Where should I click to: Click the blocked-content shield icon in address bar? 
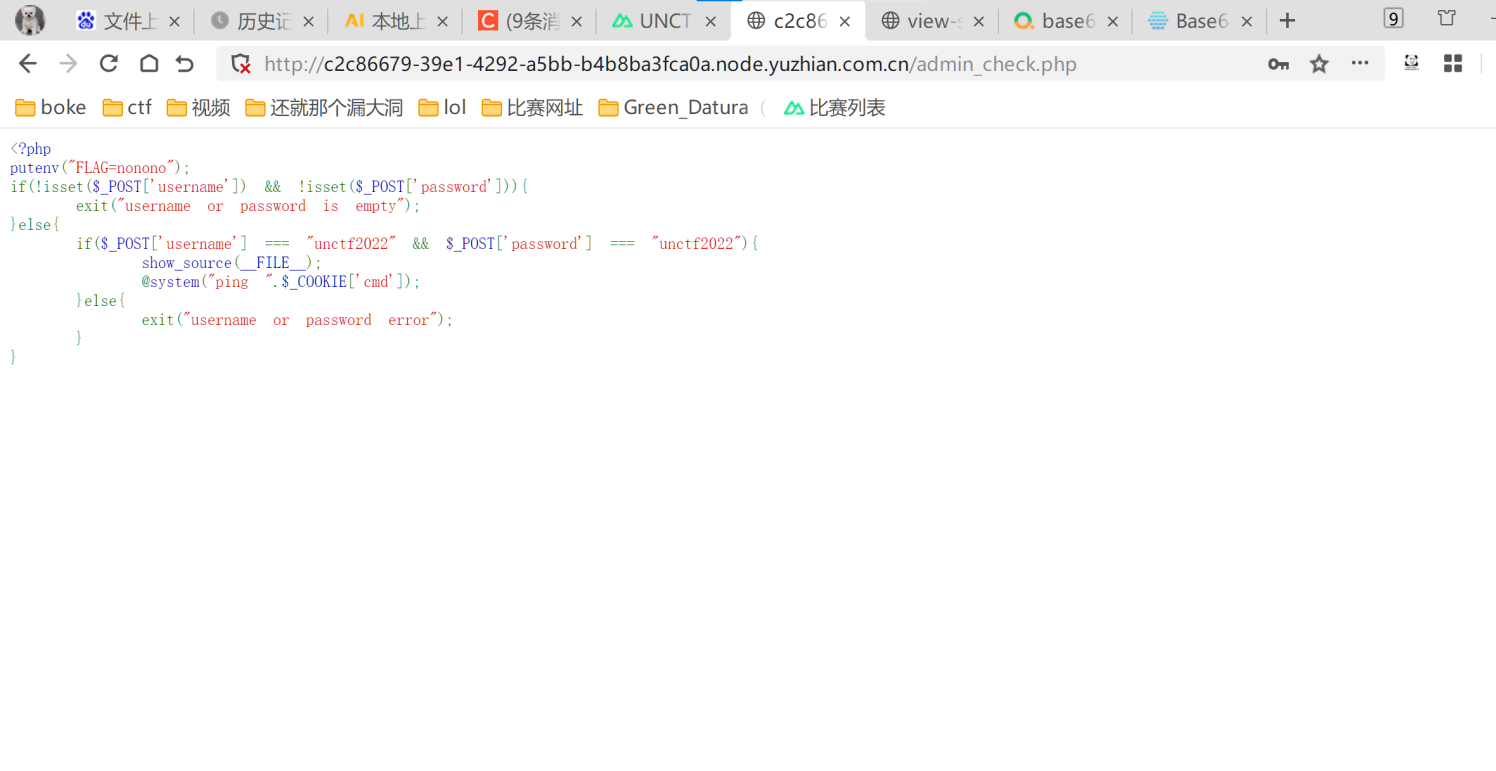240,63
